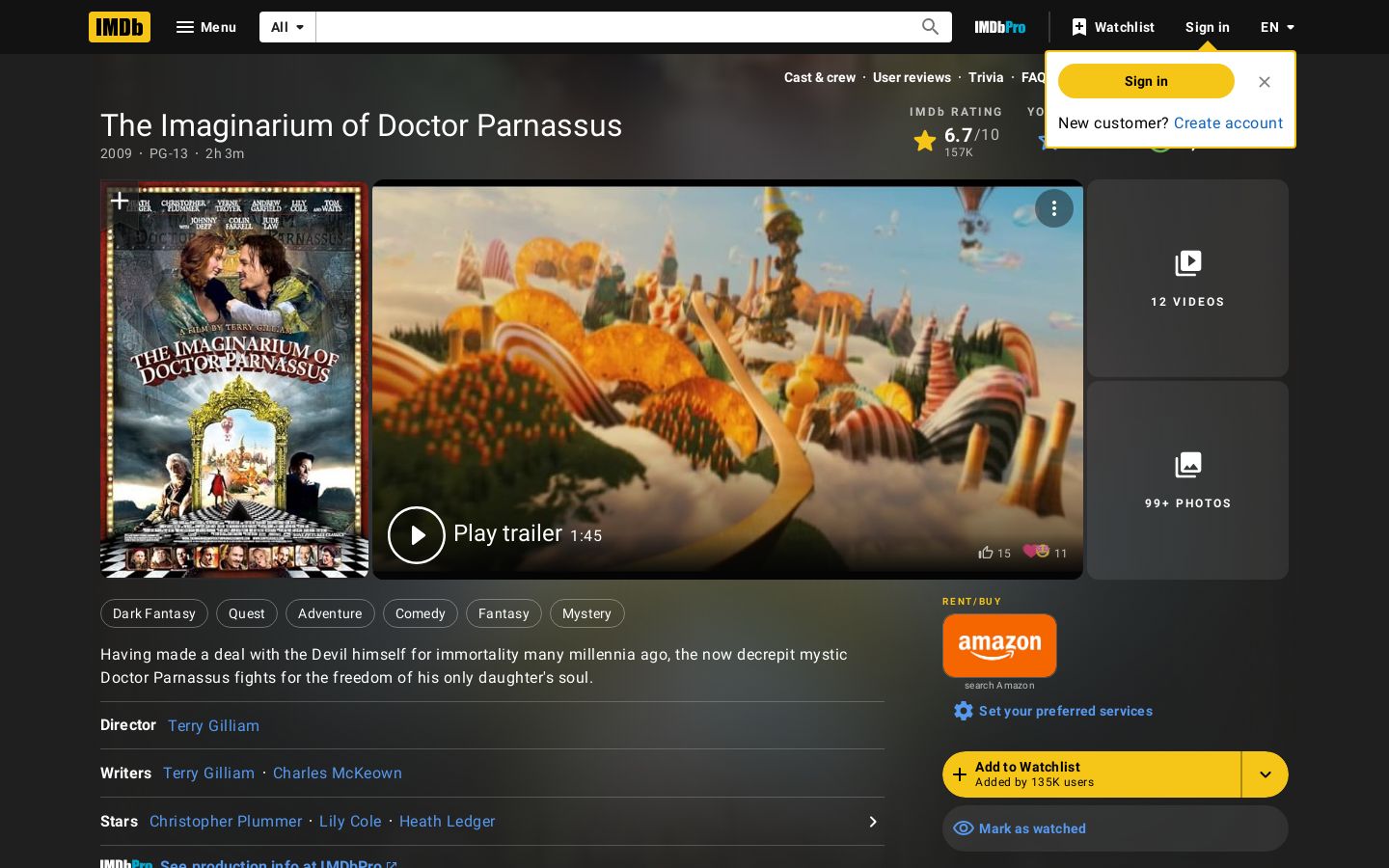Open Lily Cole's page
The image size is (1389, 868).
[x=350, y=822]
